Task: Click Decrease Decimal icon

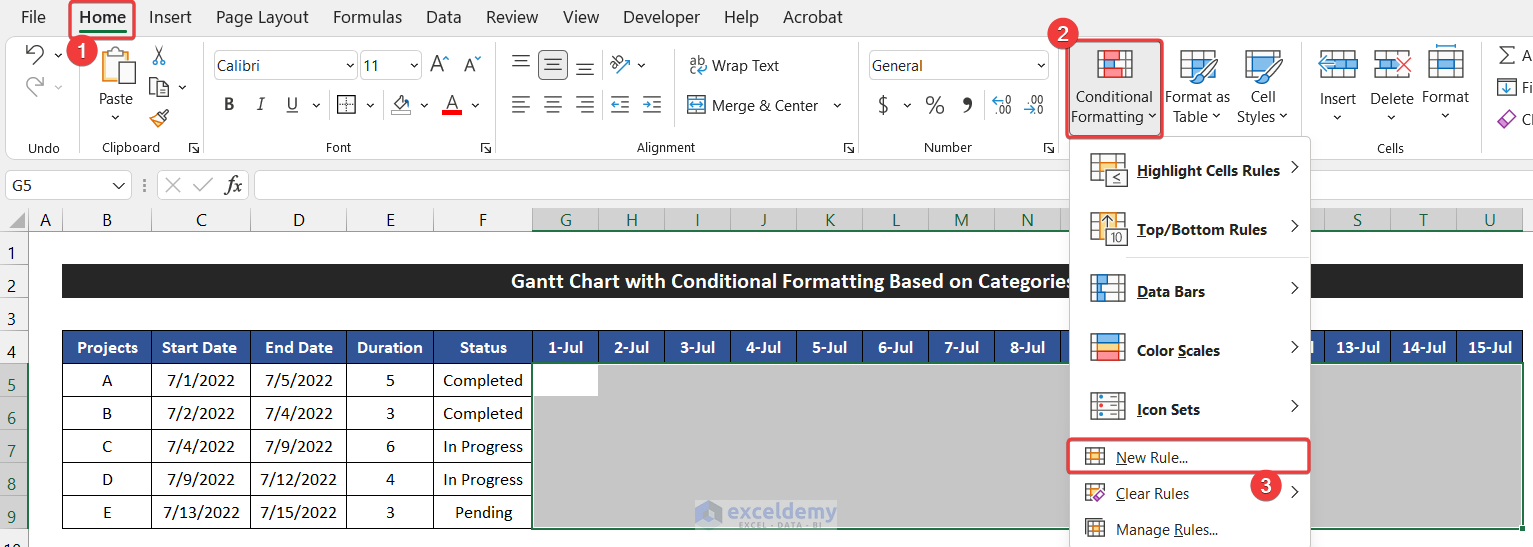Action: pos(1032,104)
